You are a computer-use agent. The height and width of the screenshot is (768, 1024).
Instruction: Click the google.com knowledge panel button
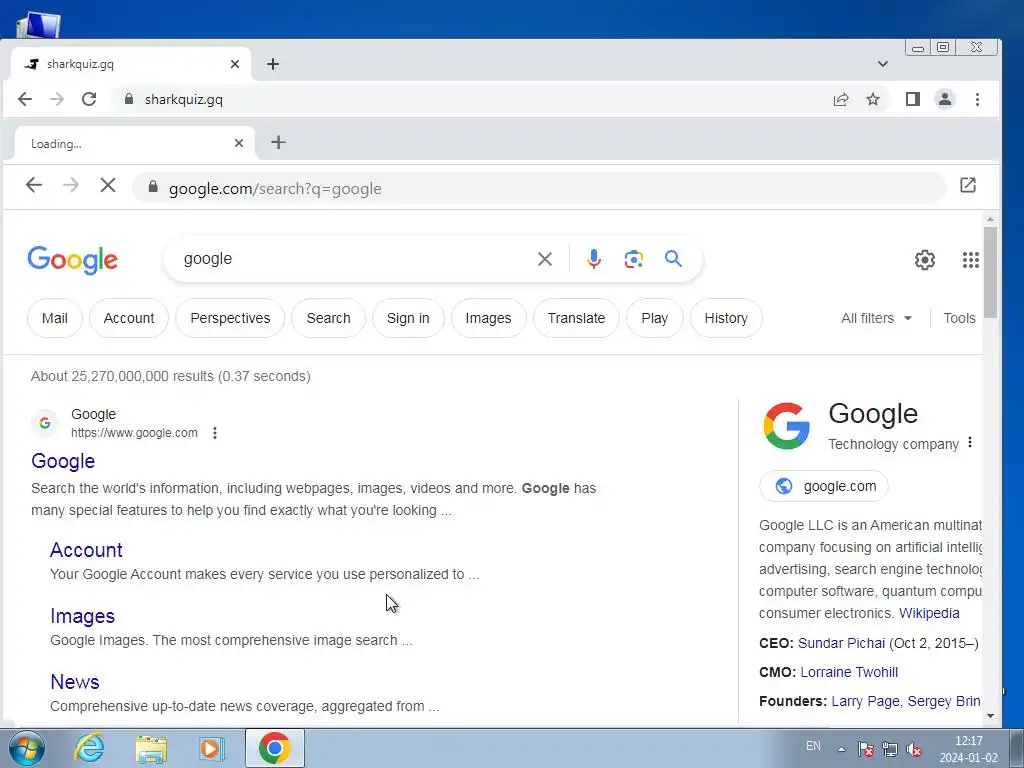[824, 486]
